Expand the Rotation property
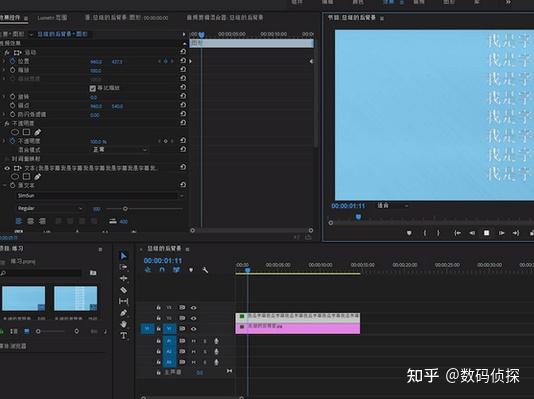534x399 pixels. click(4, 97)
